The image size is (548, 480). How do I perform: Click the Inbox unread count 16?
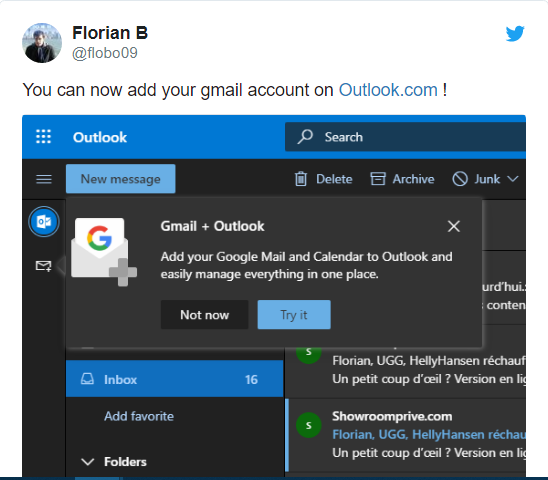251,380
